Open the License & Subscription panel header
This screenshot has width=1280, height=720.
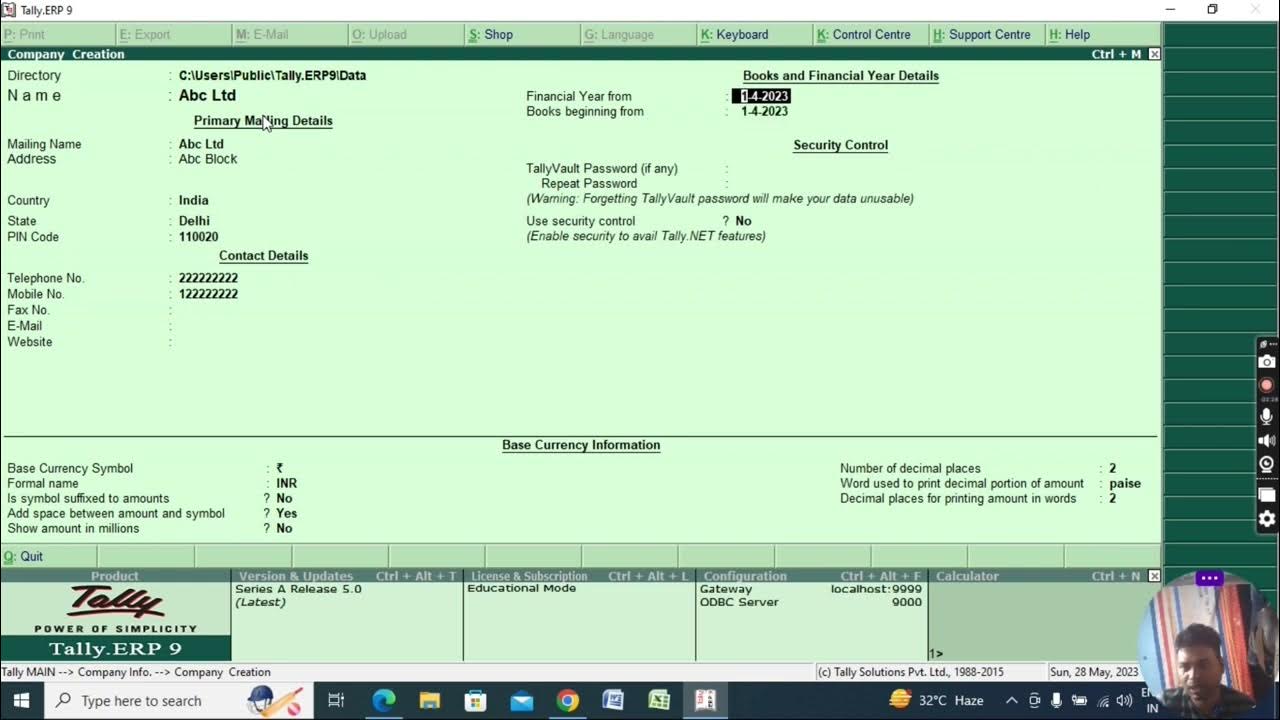tap(579, 576)
